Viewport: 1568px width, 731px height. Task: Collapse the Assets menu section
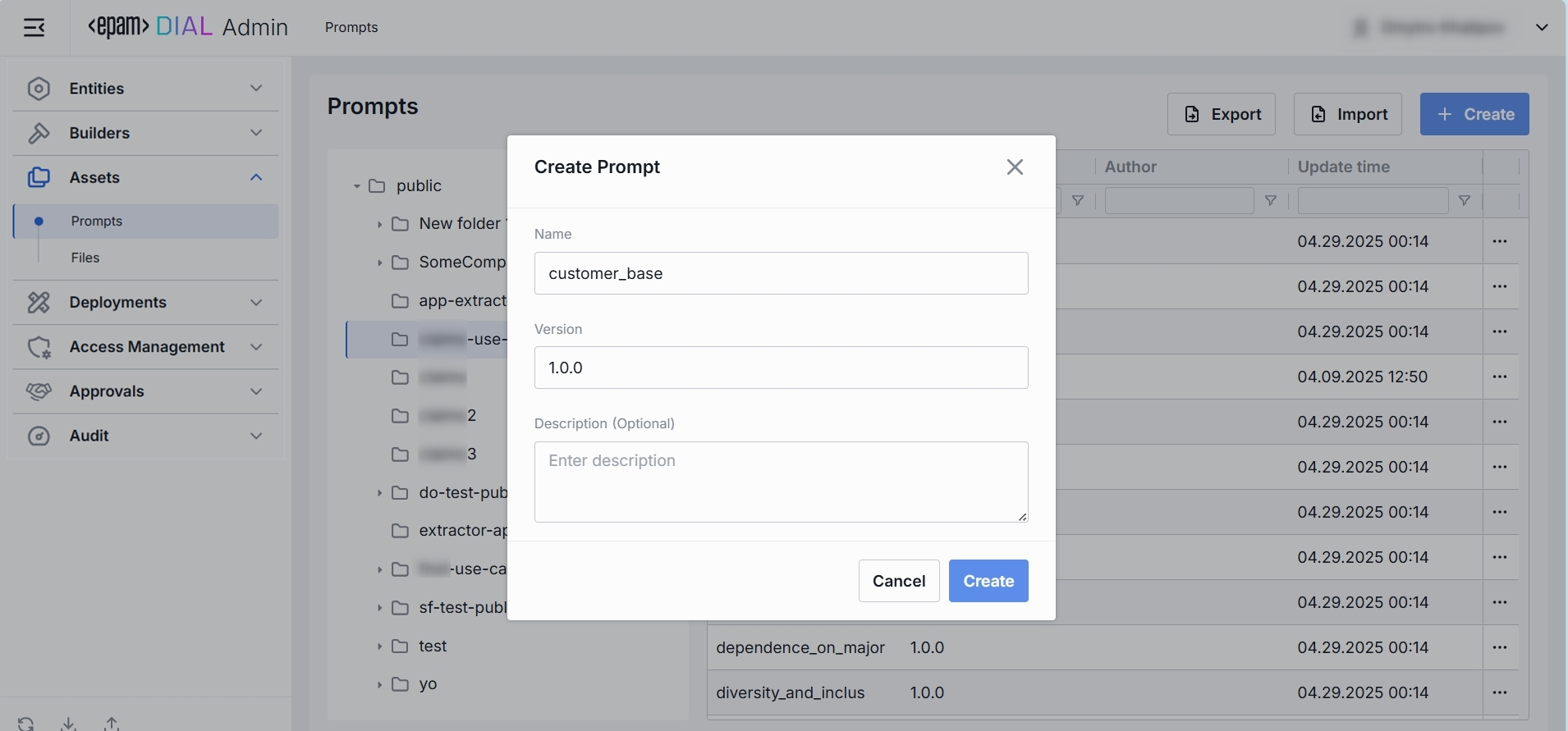pos(256,177)
